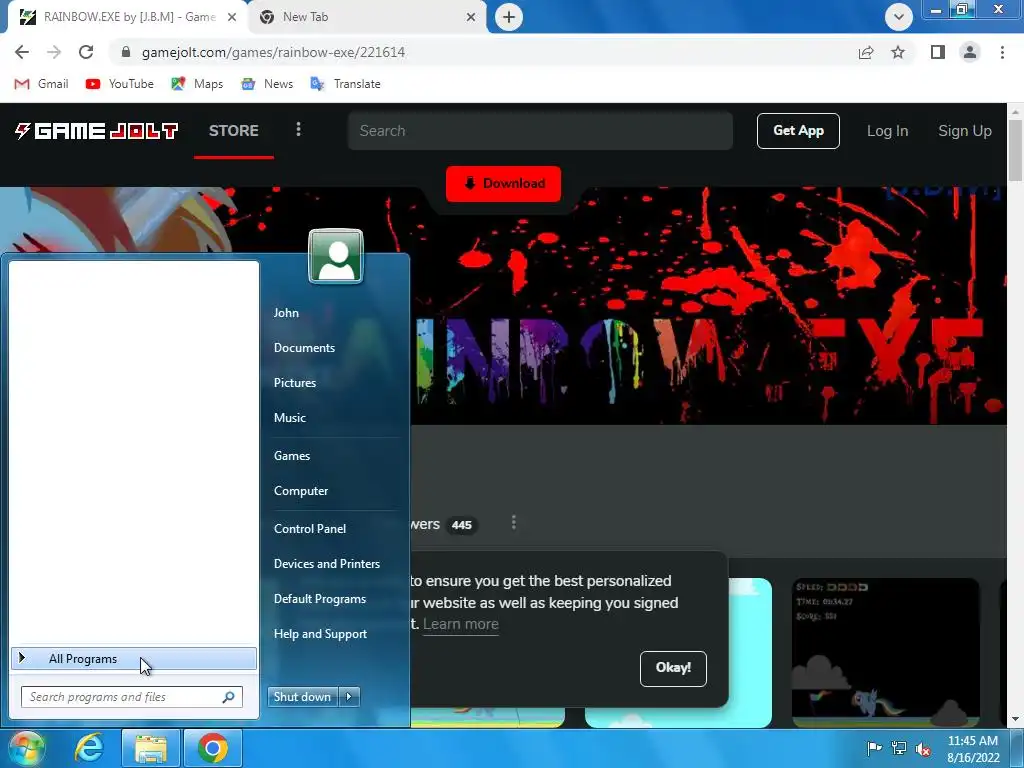Share this page via address bar icon
The height and width of the screenshot is (768, 1024).
pos(866,52)
